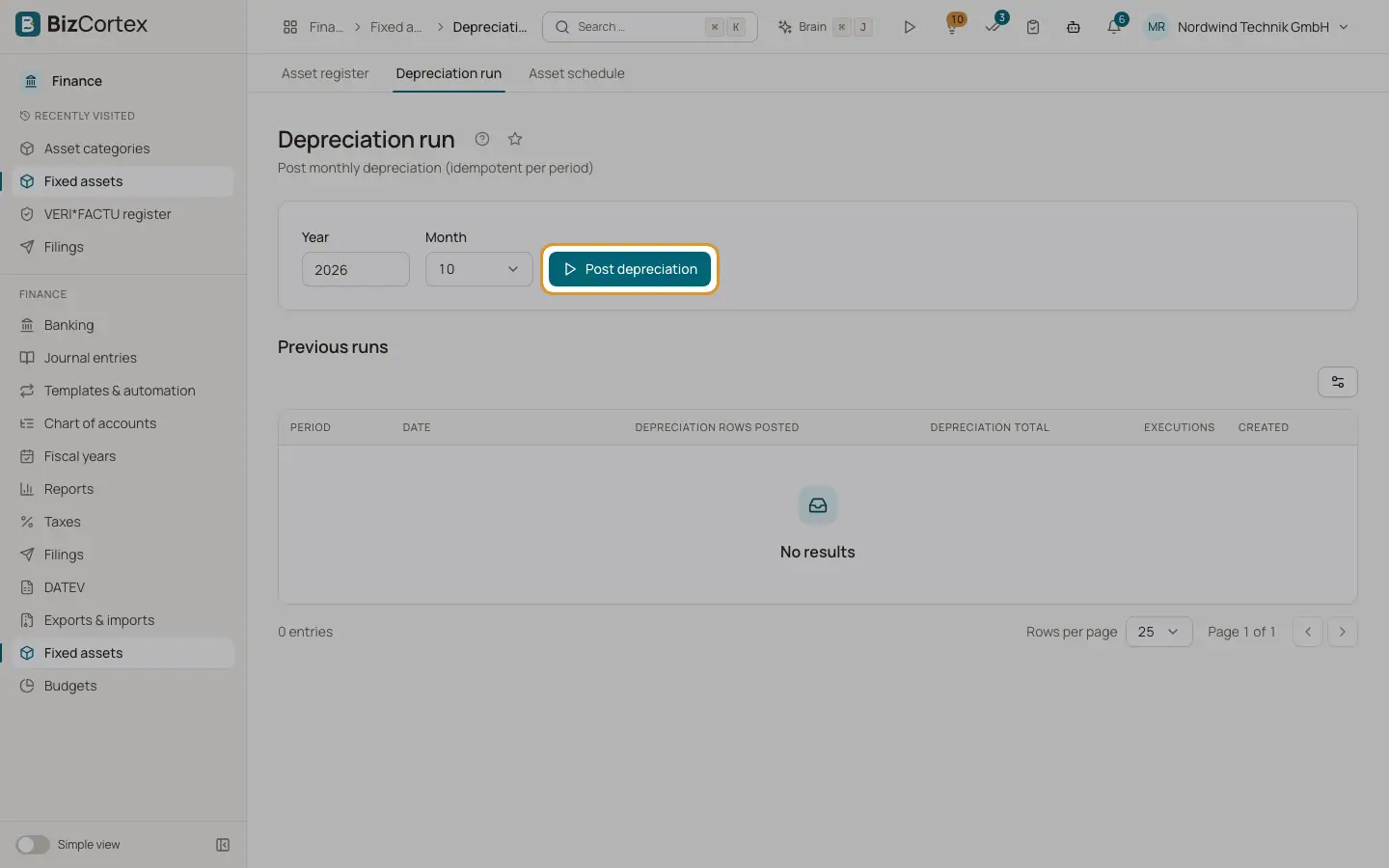The image size is (1389, 868).
Task: Open the Rows per page dropdown
Action: pos(1159,632)
